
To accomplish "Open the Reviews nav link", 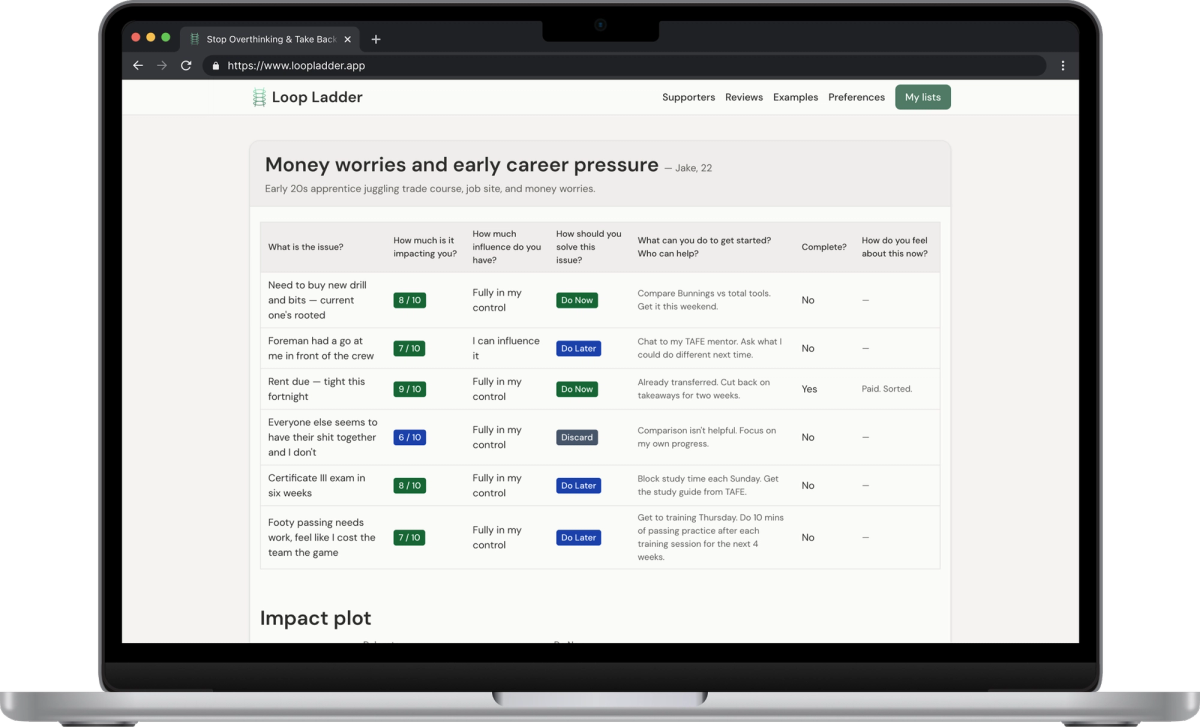I will coord(744,97).
